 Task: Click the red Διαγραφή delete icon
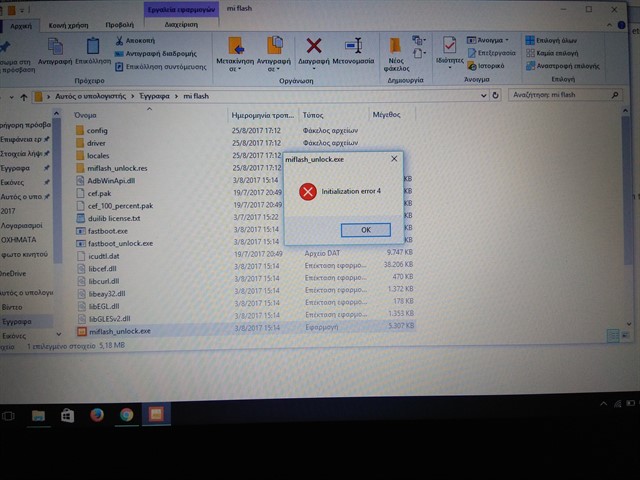(313, 46)
